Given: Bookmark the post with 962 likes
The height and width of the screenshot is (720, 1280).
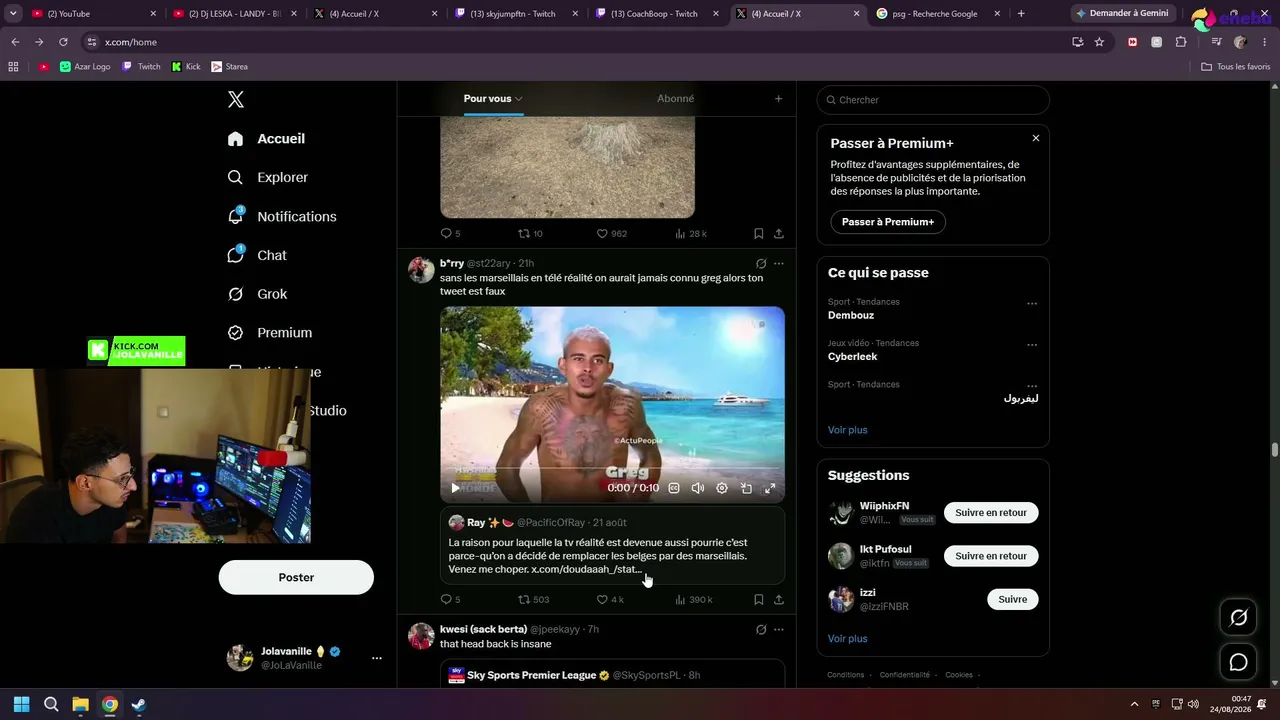Looking at the screenshot, I should pyautogui.click(x=759, y=233).
